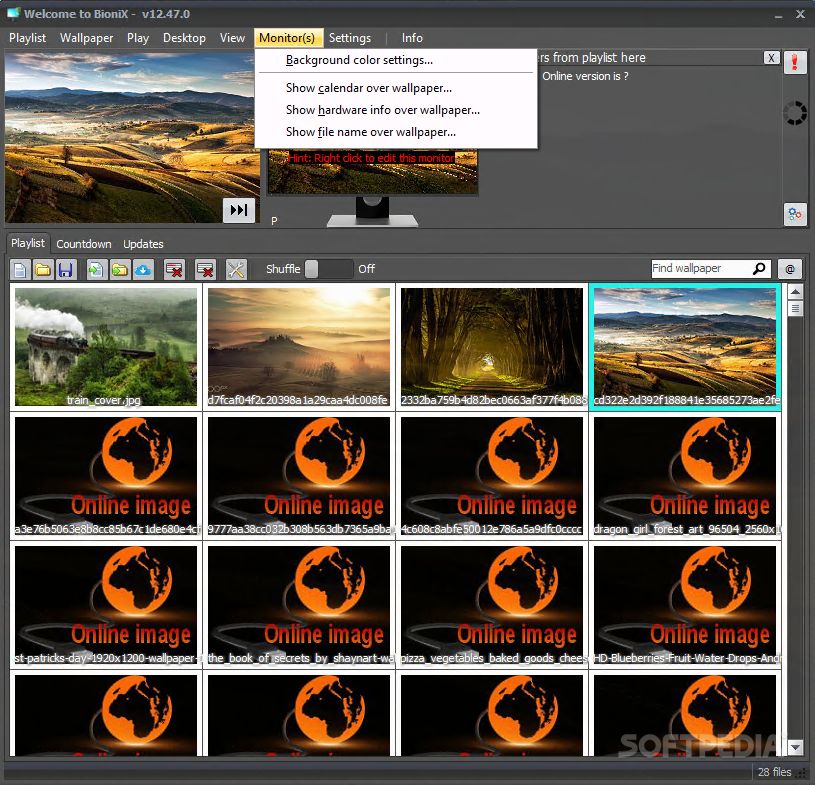Close the BioniX window
815x785 pixels.
[x=800, y=15]
